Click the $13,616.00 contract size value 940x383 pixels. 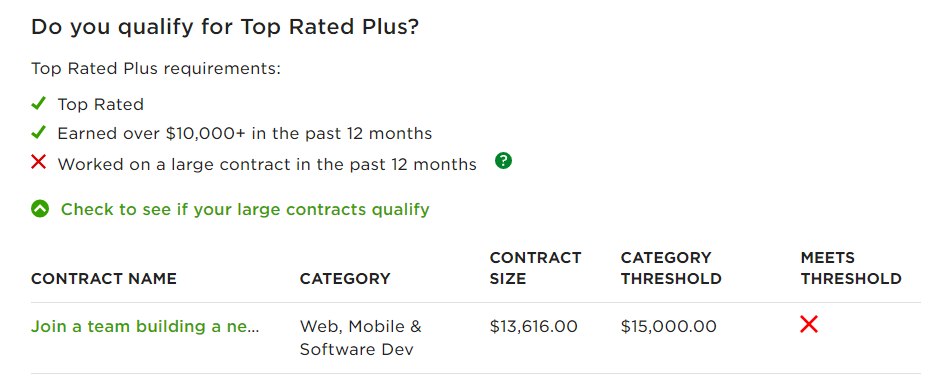(x=534, y=327)
